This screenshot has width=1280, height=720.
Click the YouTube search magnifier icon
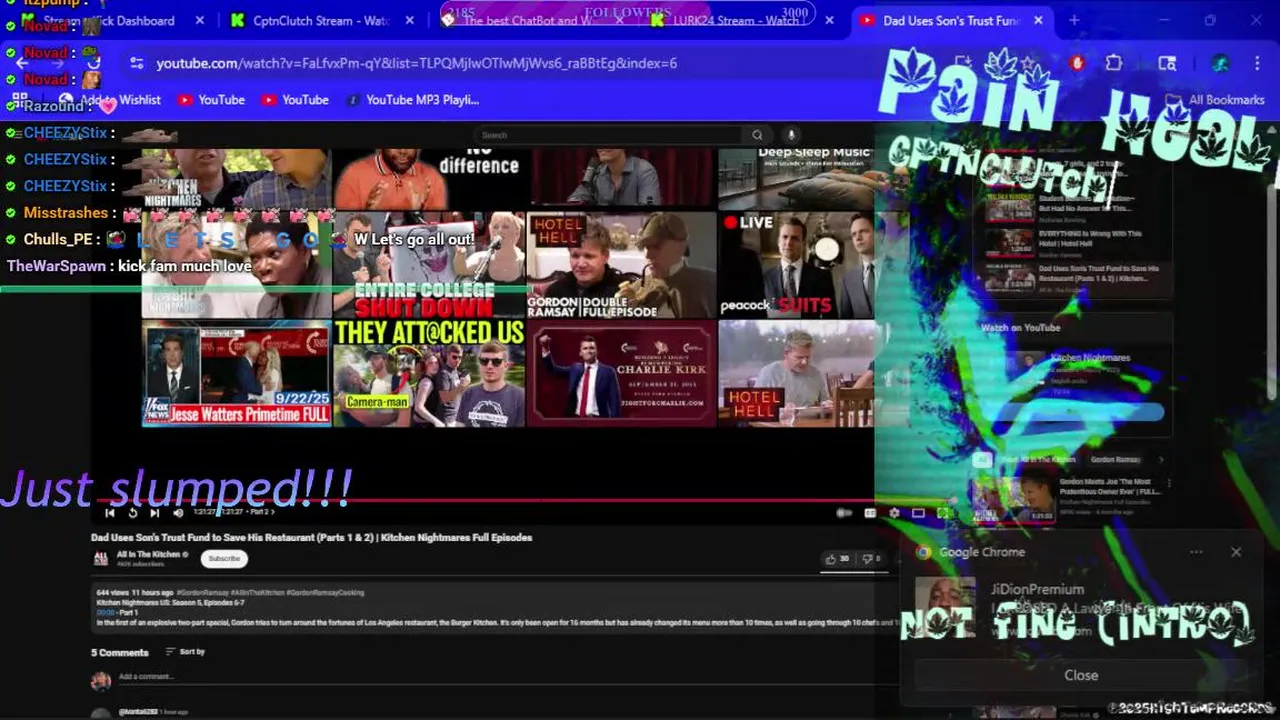point(758,135)
